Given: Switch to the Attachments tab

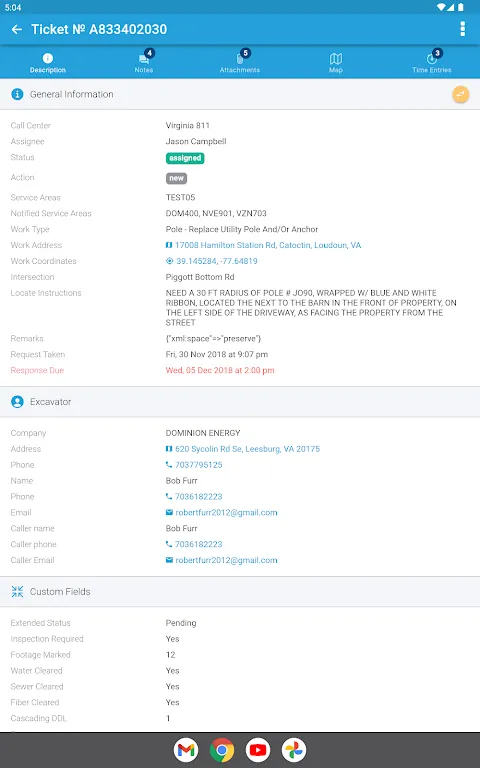Looking at the screenshot, I should [240, 62].
